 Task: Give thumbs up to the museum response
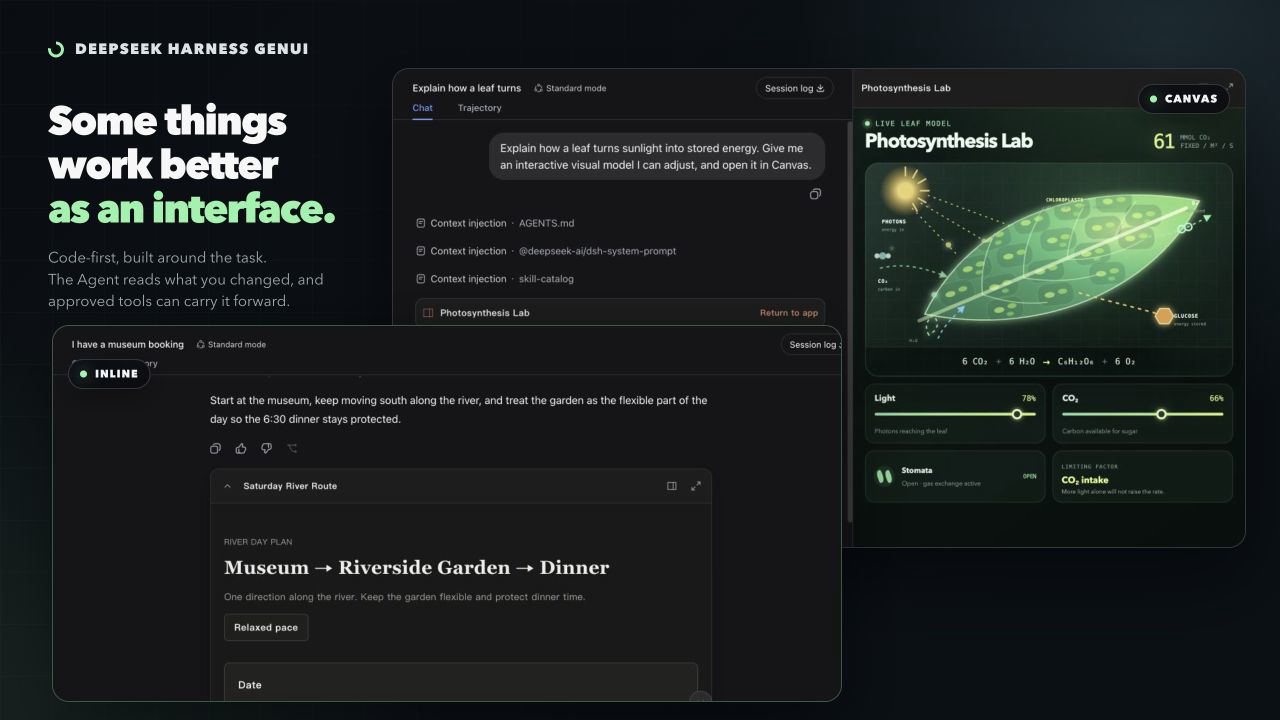(241, 448)
